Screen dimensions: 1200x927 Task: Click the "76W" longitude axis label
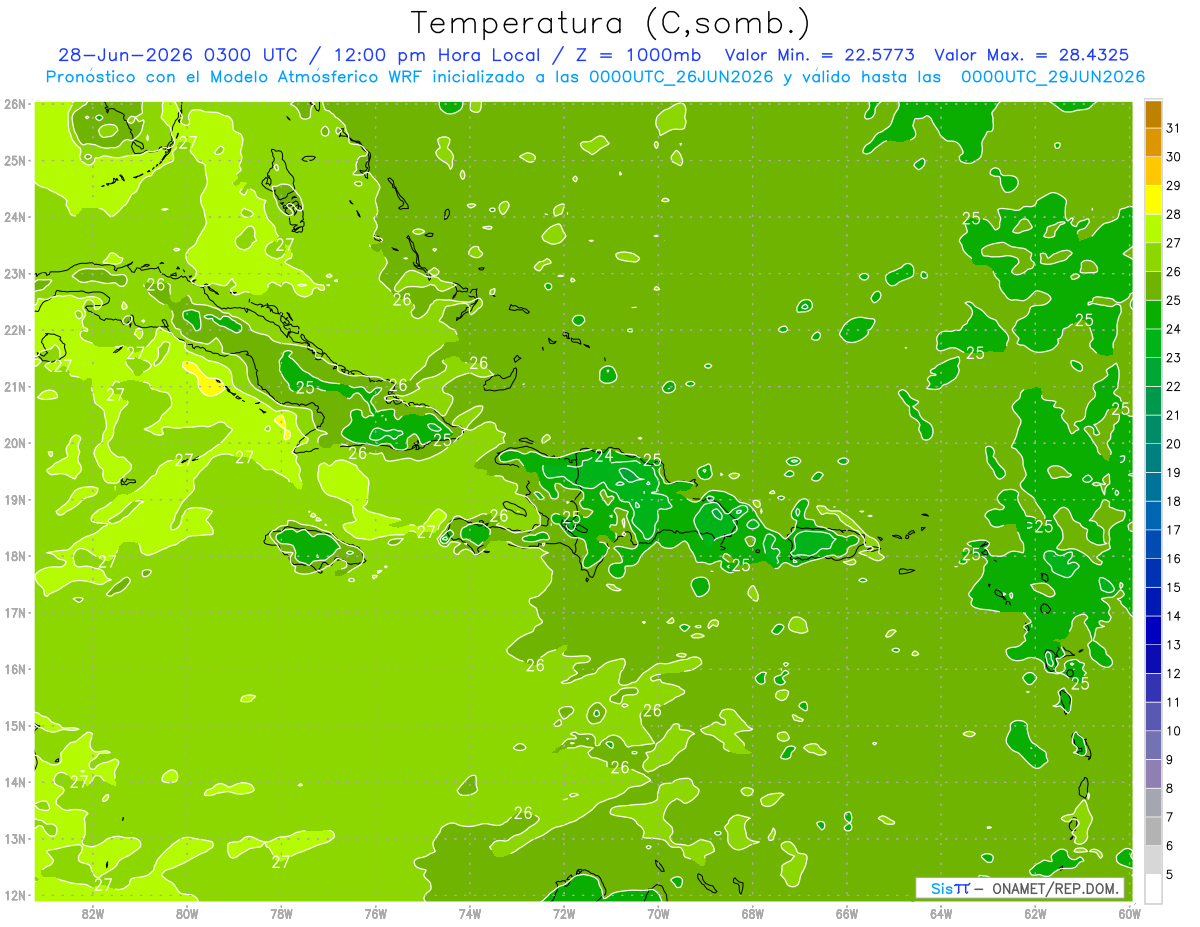click(375, 913)
